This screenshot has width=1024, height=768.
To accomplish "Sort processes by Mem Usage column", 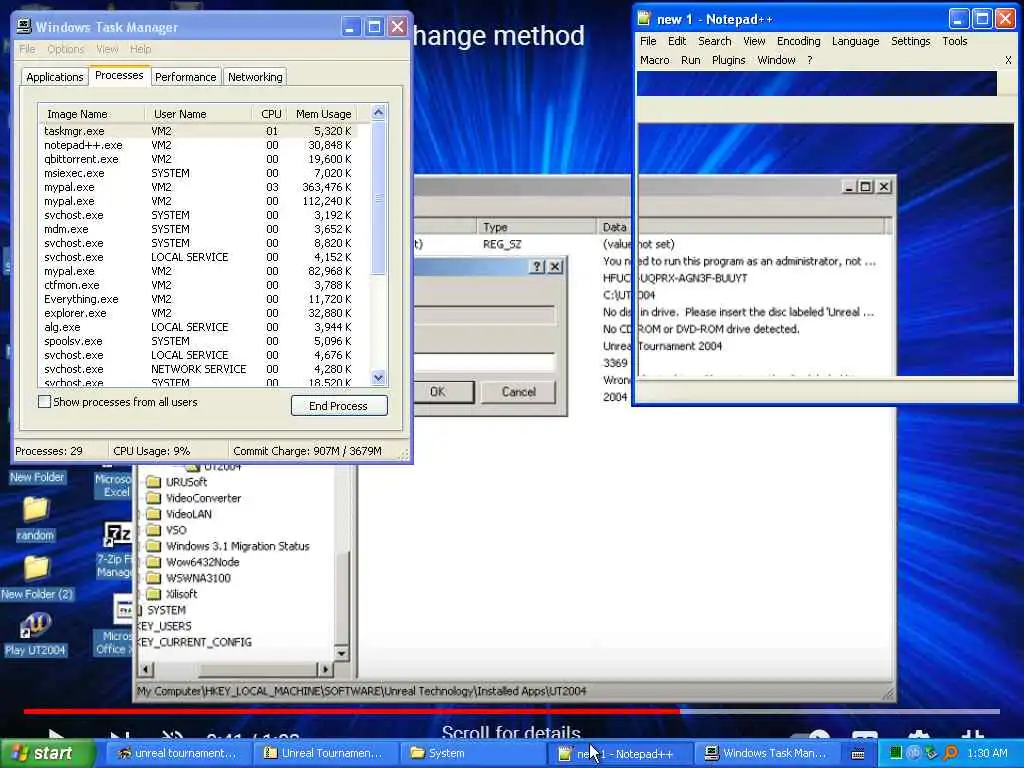I will click(323, 114).
